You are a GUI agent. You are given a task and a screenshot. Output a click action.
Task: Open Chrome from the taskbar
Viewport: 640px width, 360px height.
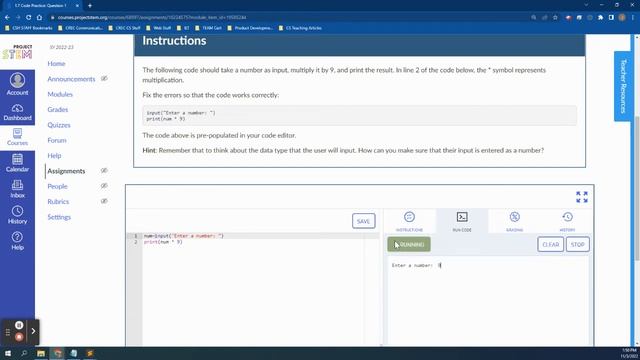coord(58,353)
